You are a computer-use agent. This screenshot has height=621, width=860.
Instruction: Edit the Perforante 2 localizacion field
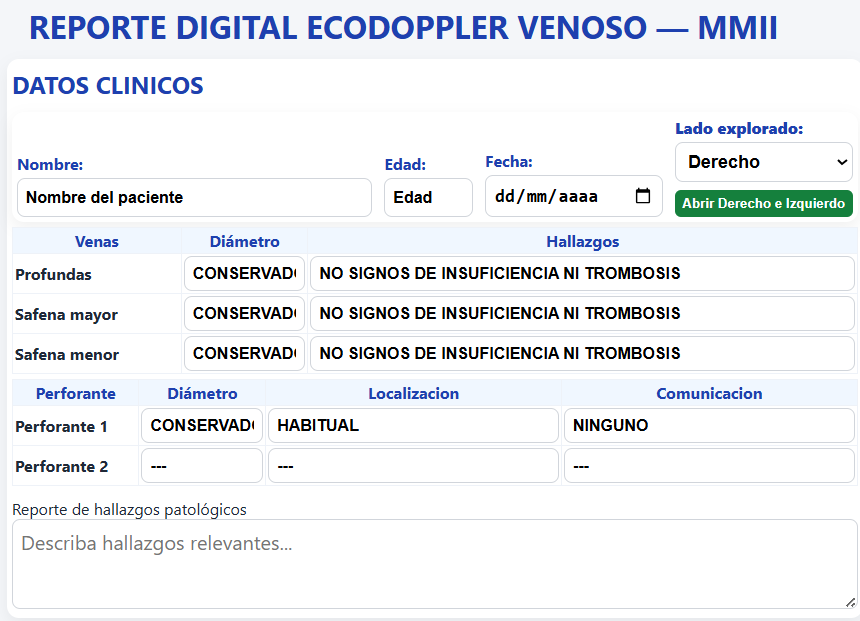point(413,466)
